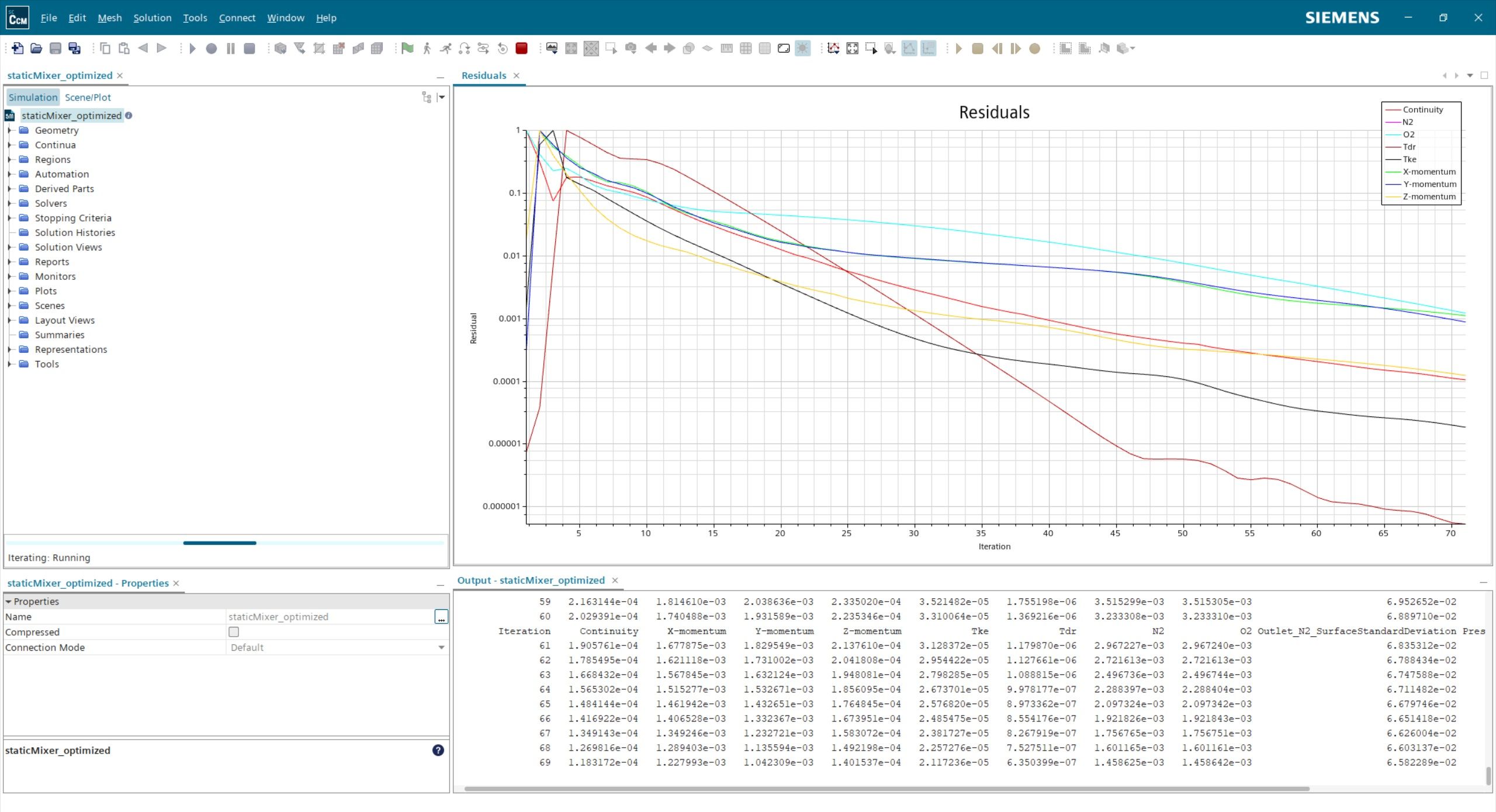Click the iterating progress bar
Viewport: 1496px width, 812px height.
pyautogui.click(x=225, y=543)
